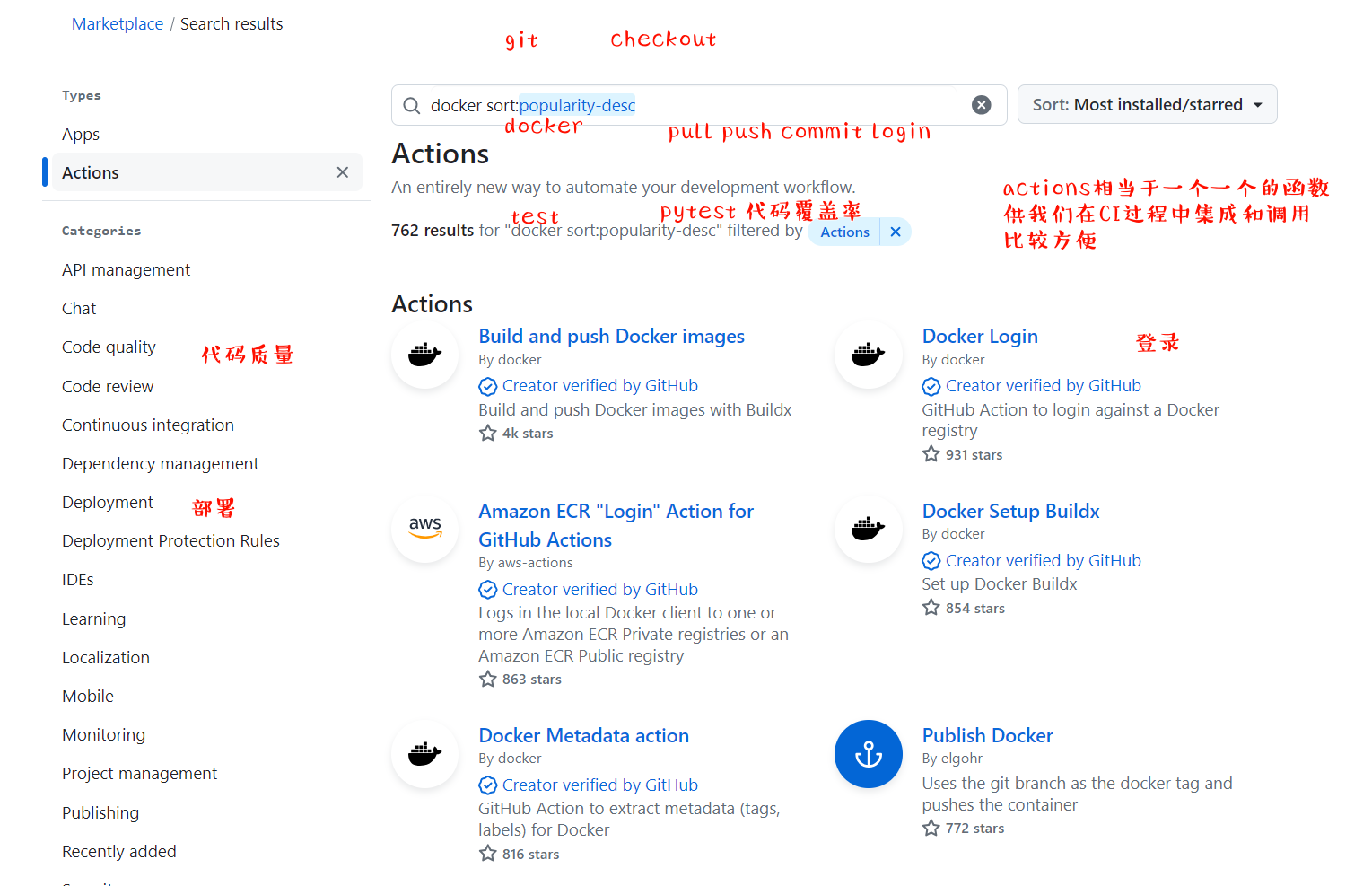Click the star icon under Build and push Docker images
Viewport: 1372px width, 886px height.
(488, 434)
